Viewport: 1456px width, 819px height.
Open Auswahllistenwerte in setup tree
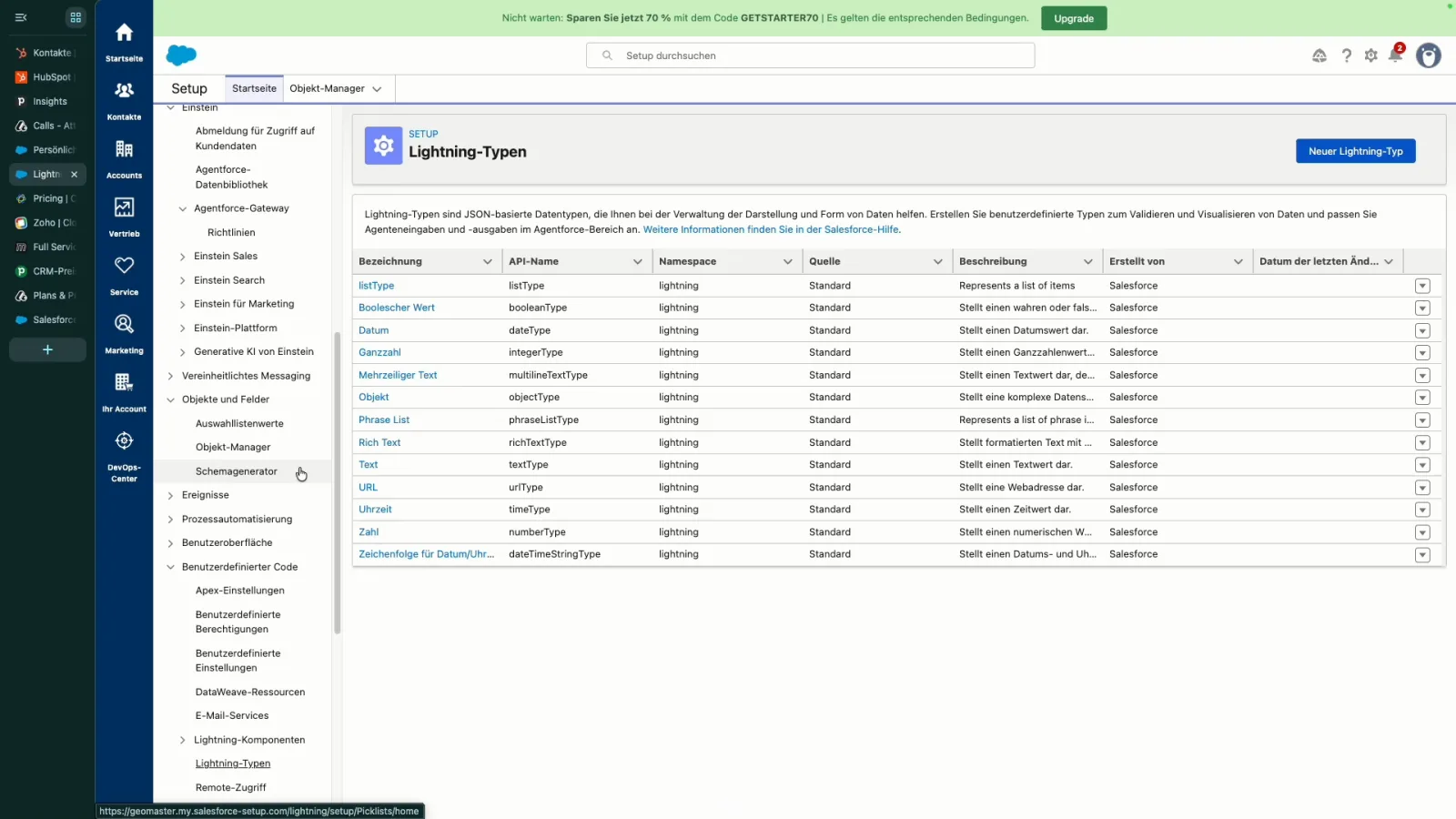coord(239,424)
